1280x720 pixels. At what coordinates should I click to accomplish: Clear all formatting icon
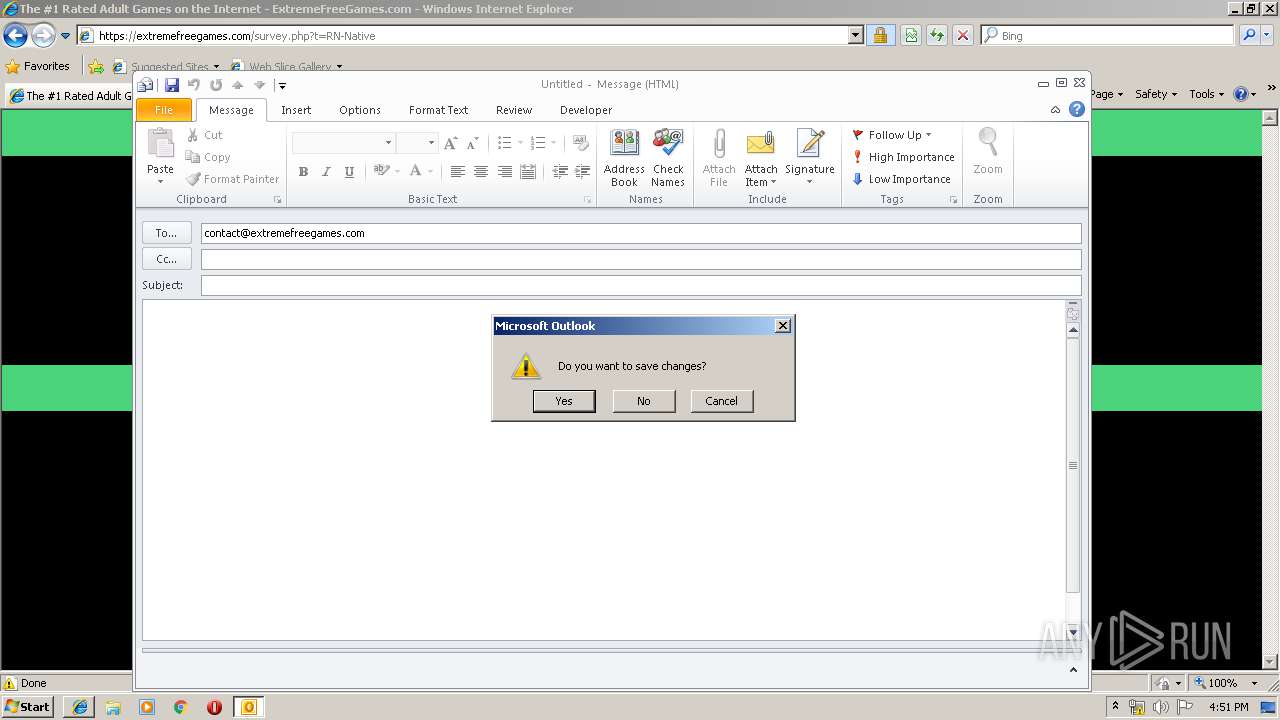click(x=581, y=143)
